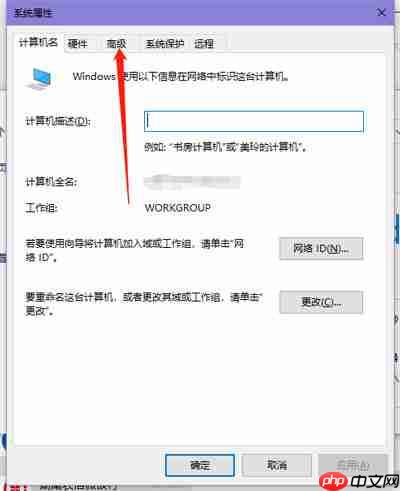Image resolution: width=400 pixels, height=491 pixels.
Task: Click the blurred full computer name
Action: tap(192, 182)
